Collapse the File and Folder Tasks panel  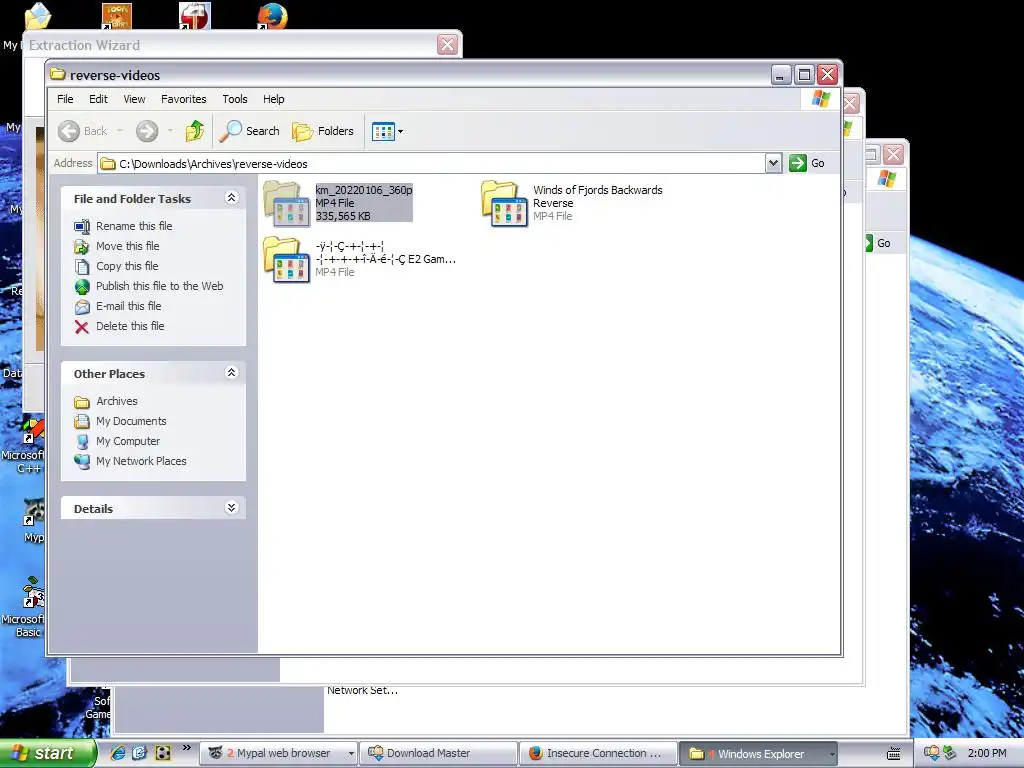tap(231, 197)
